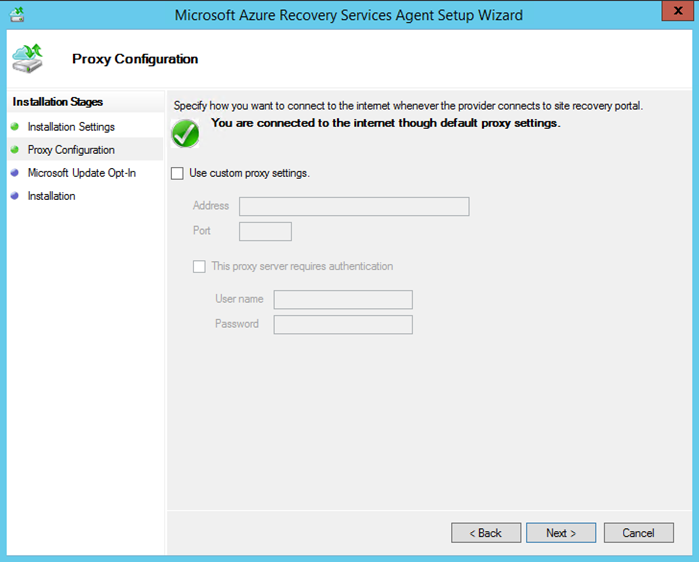Select Microsoft Update Opt-In stage
699x562 pixels.
pyautogui.click(x=82, y=173)
